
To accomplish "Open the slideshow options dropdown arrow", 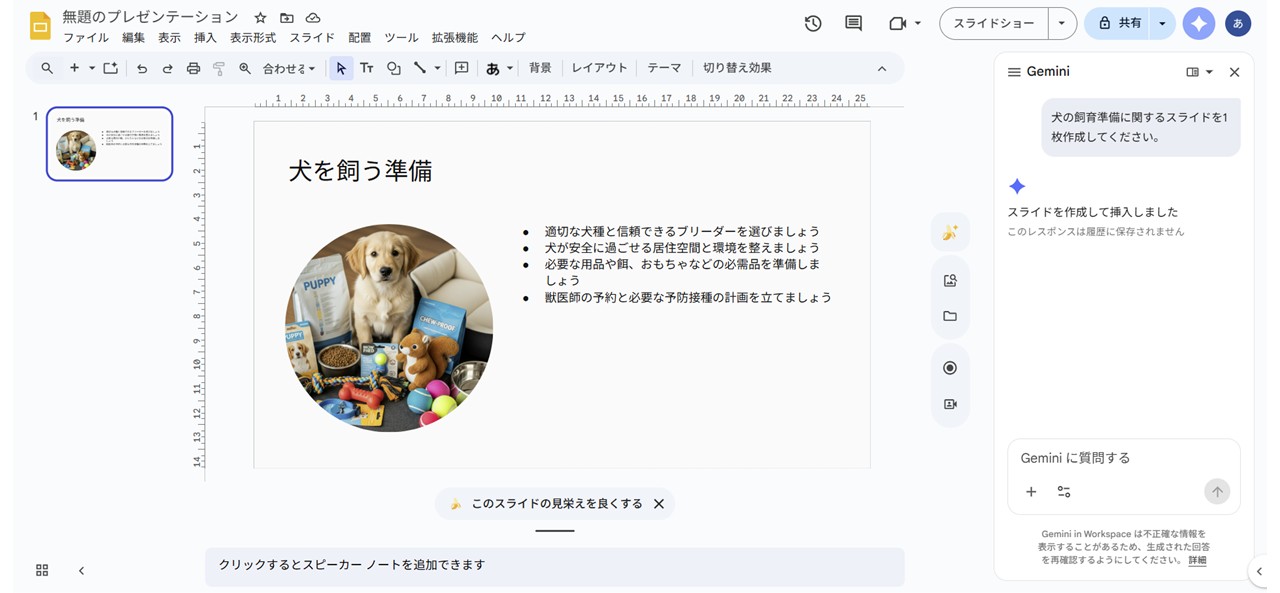I will 1063,22.
